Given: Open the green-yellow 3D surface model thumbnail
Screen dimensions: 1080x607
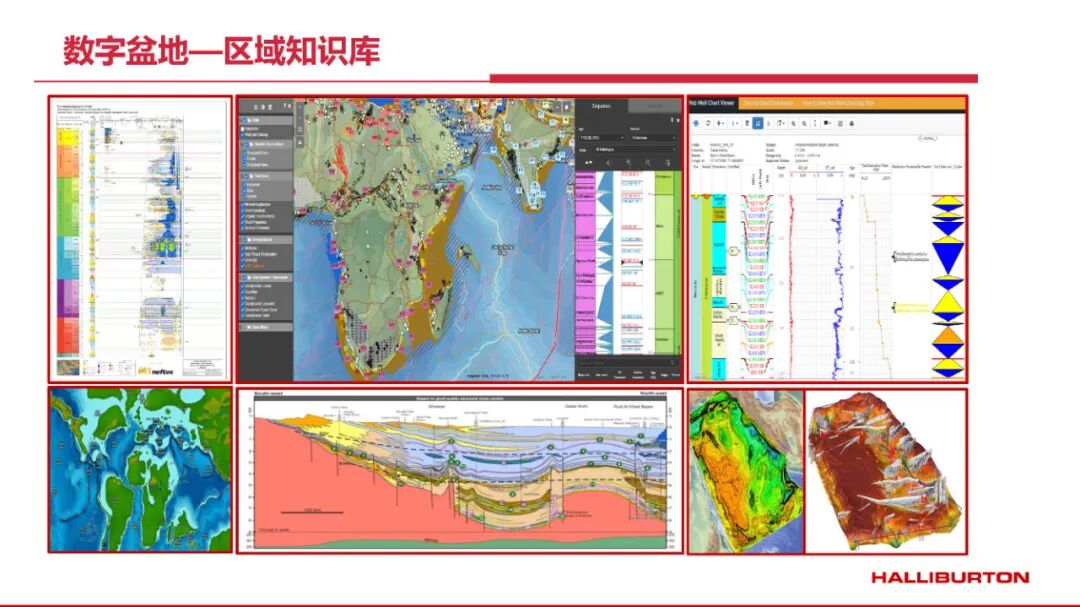Looking at the screenshot, I should coord(746,471).
